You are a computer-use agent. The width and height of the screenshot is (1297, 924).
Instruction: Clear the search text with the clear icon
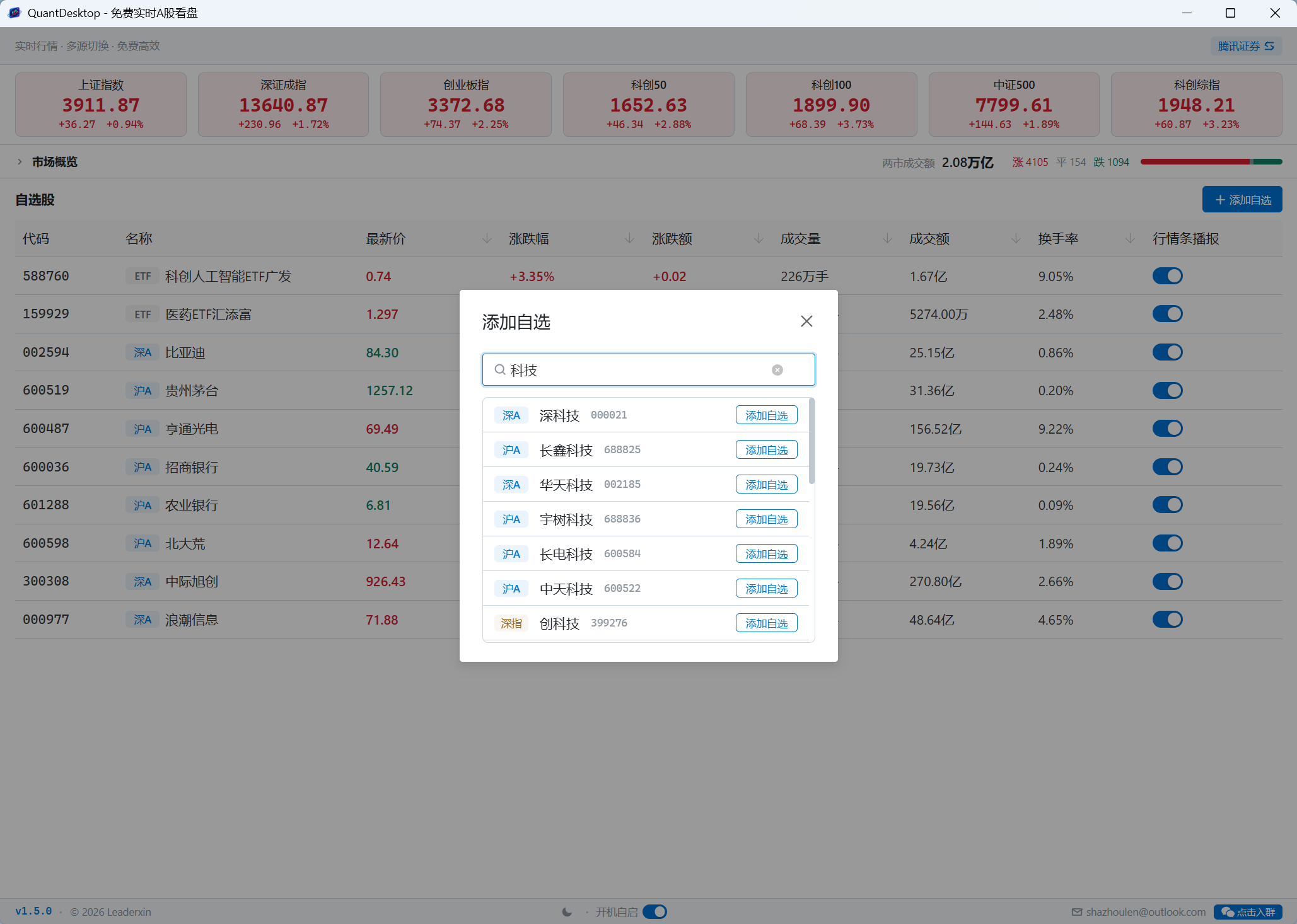pyautogui.click(x=777, y=370)
